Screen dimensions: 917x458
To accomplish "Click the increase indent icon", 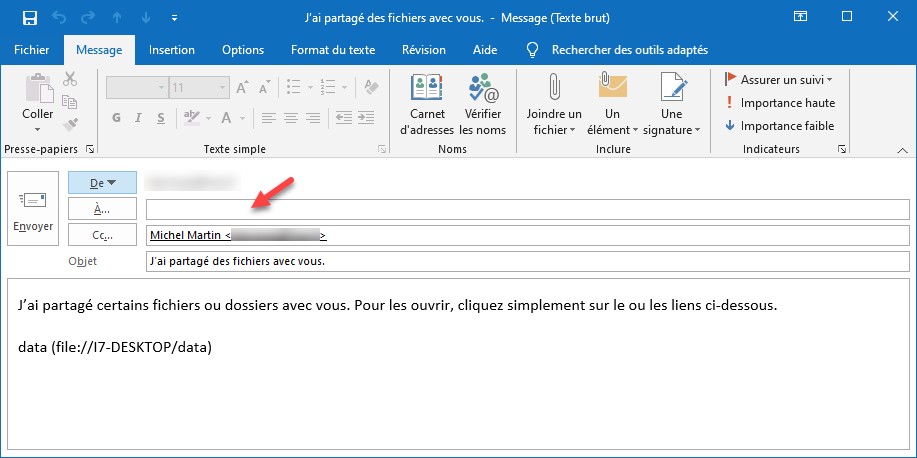I will pos(366,118).
